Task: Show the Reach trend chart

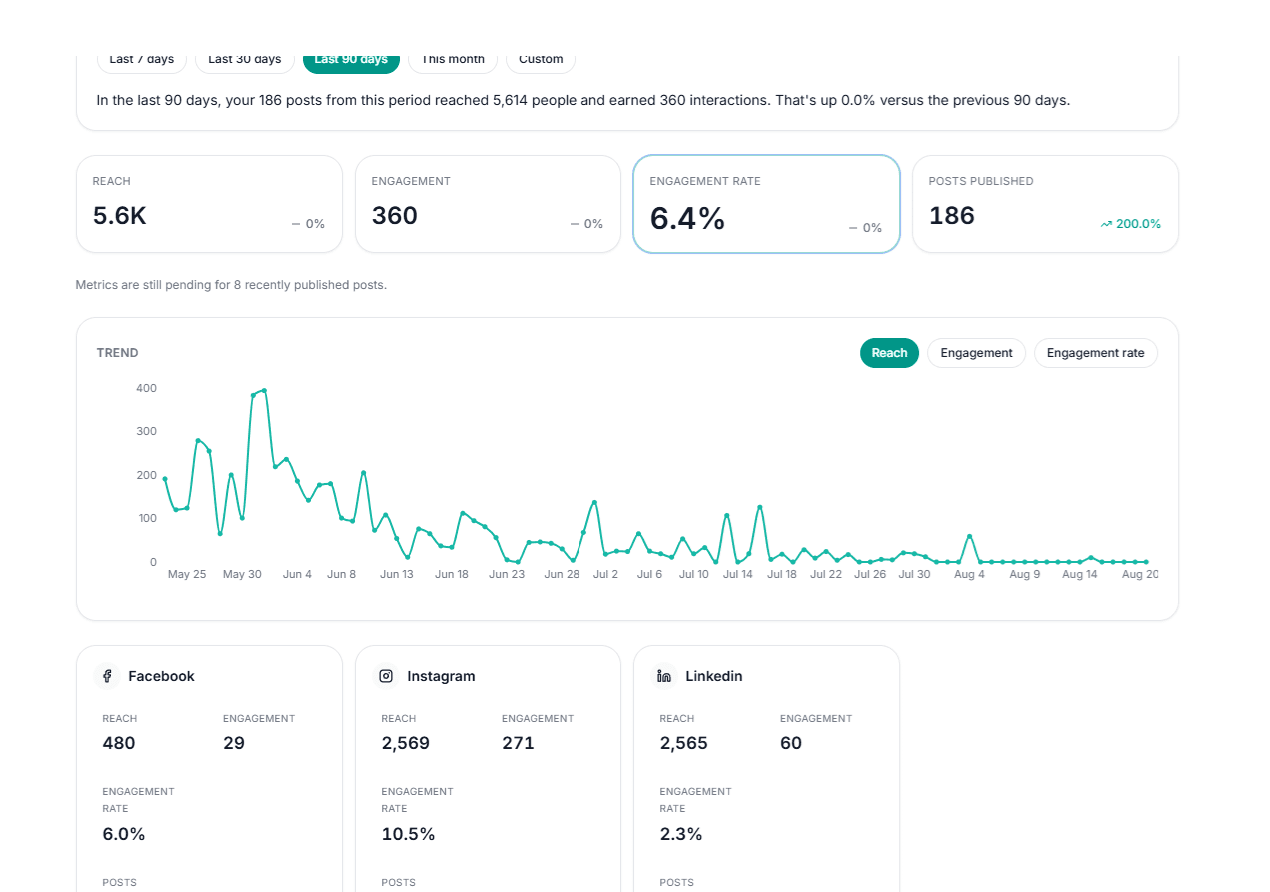Action: coord(889,353)
